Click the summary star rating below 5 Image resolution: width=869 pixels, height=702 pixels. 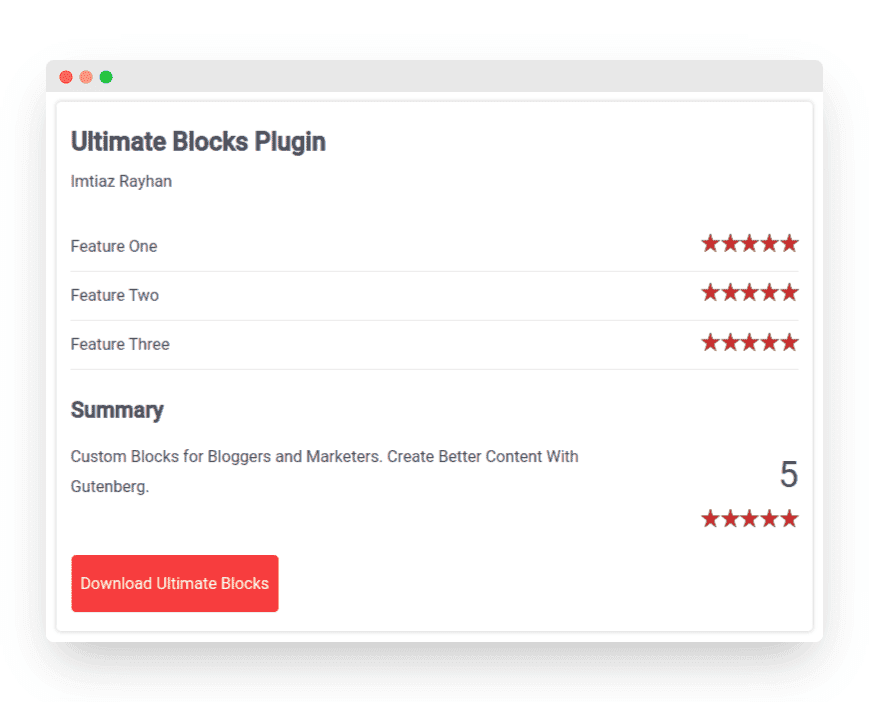click(x=749, y=519)
